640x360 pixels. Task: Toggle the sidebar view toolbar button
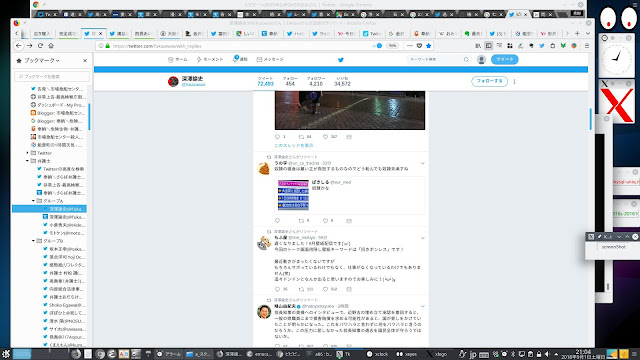(489, 46)
